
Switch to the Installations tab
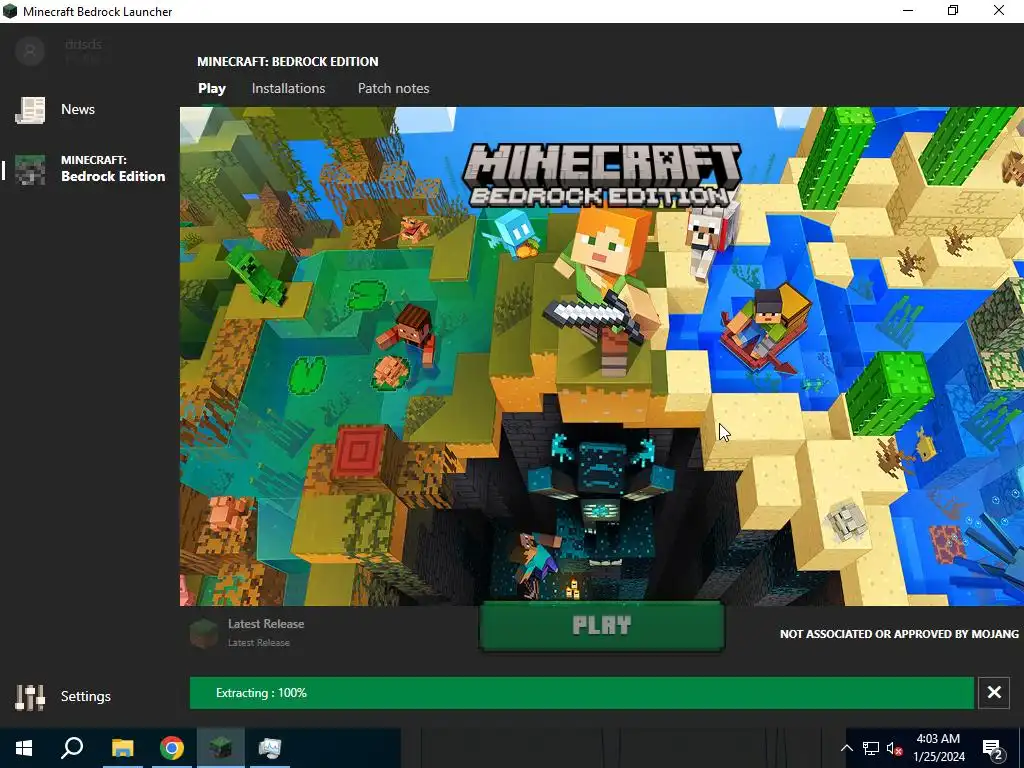[289, 88]
